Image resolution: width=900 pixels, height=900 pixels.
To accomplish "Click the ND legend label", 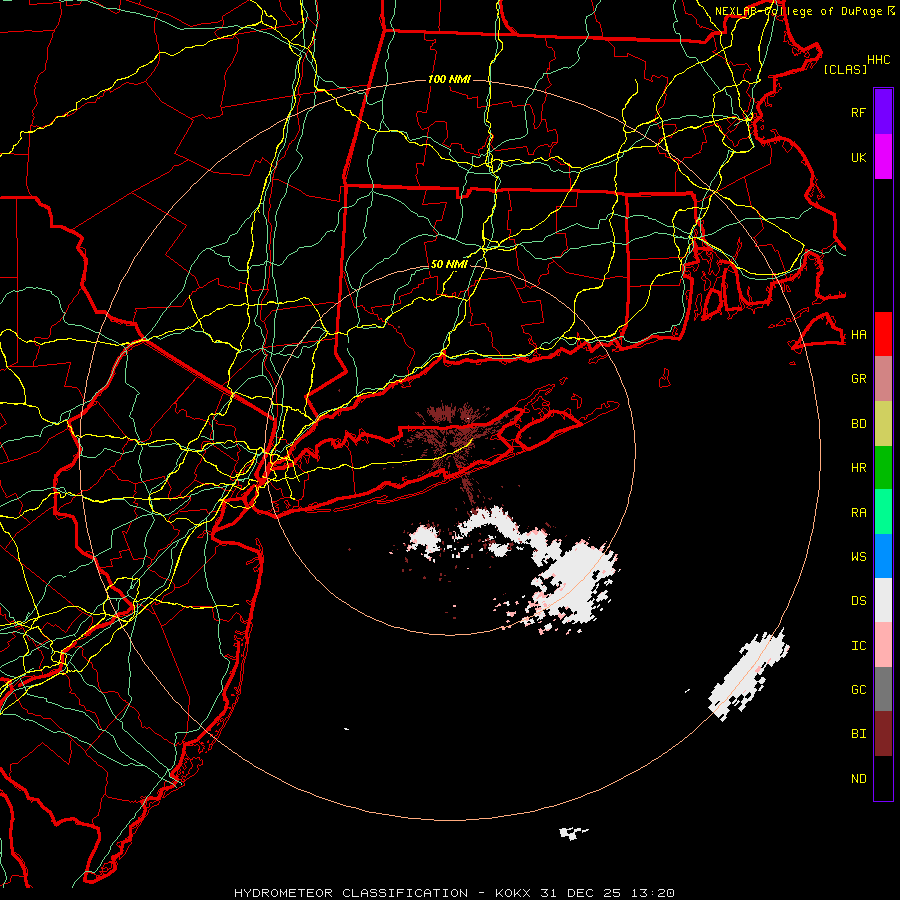I will 859,779.
